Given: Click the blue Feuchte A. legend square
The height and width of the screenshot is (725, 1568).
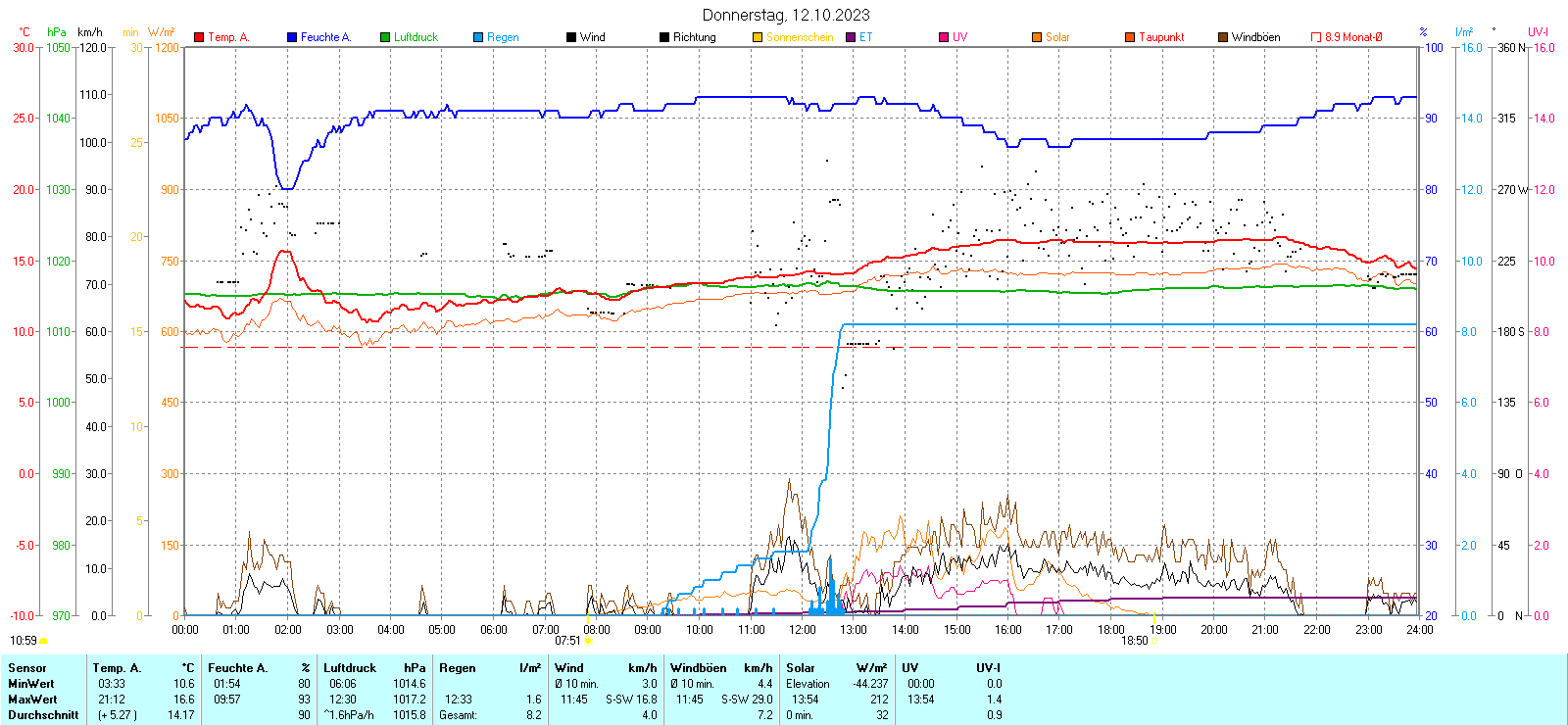Looking at the screenshot, I should click(x=292, y=37).
